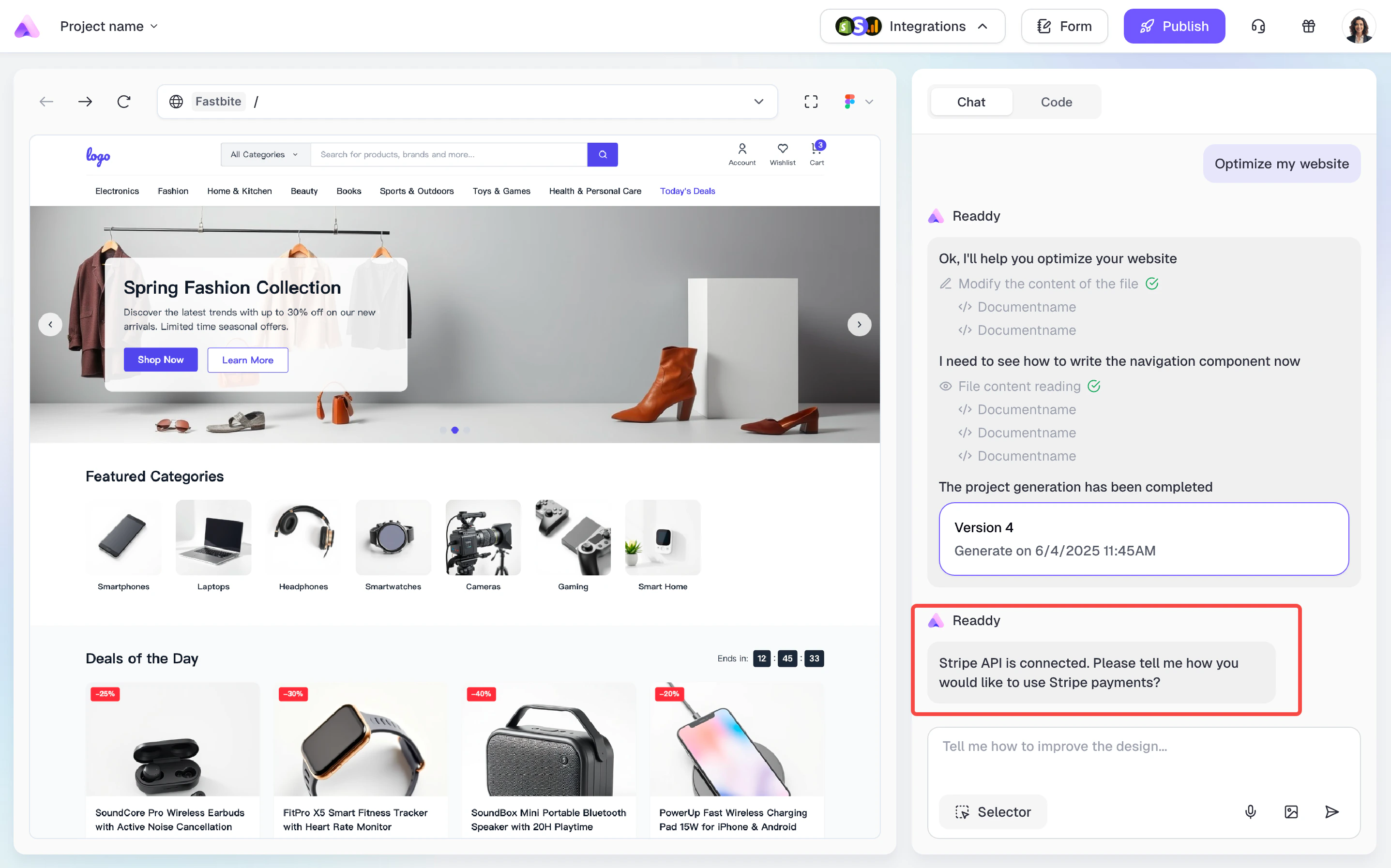The width and height of the screenshot is (1391, 868).
Task: Click the Form button
Action: coord(1064,27)
